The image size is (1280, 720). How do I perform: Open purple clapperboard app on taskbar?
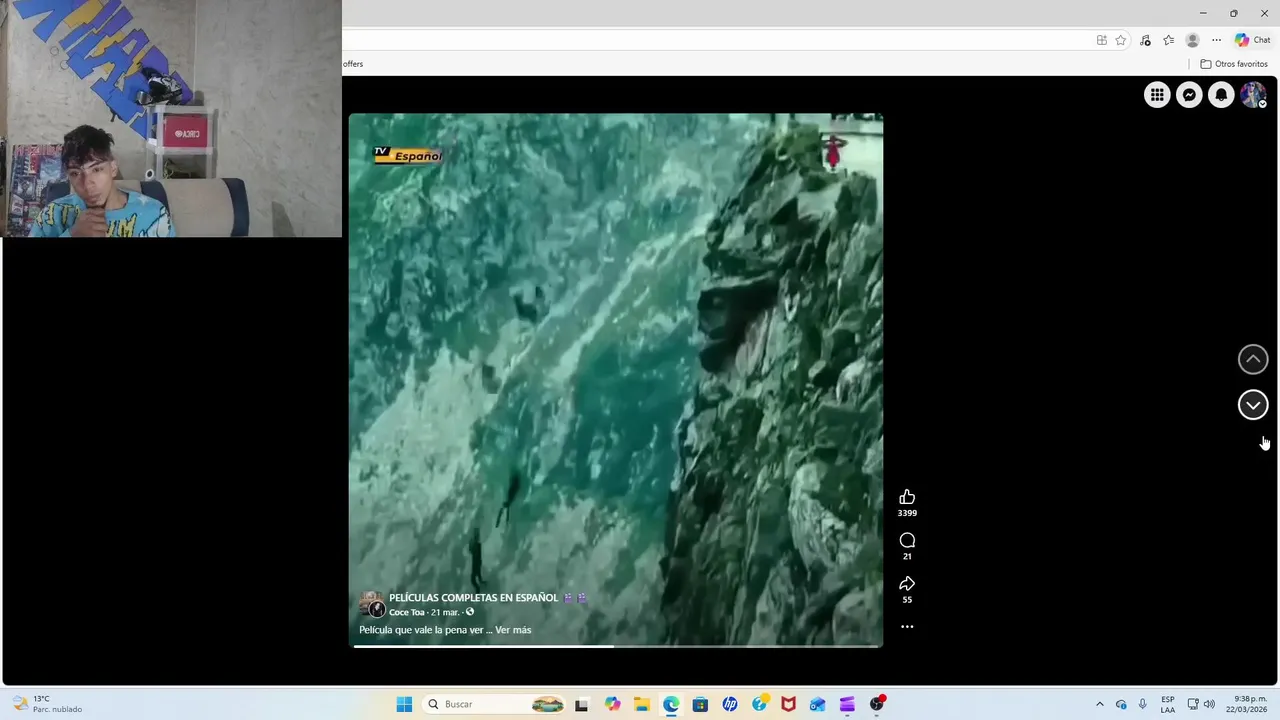tap(847, 704)
